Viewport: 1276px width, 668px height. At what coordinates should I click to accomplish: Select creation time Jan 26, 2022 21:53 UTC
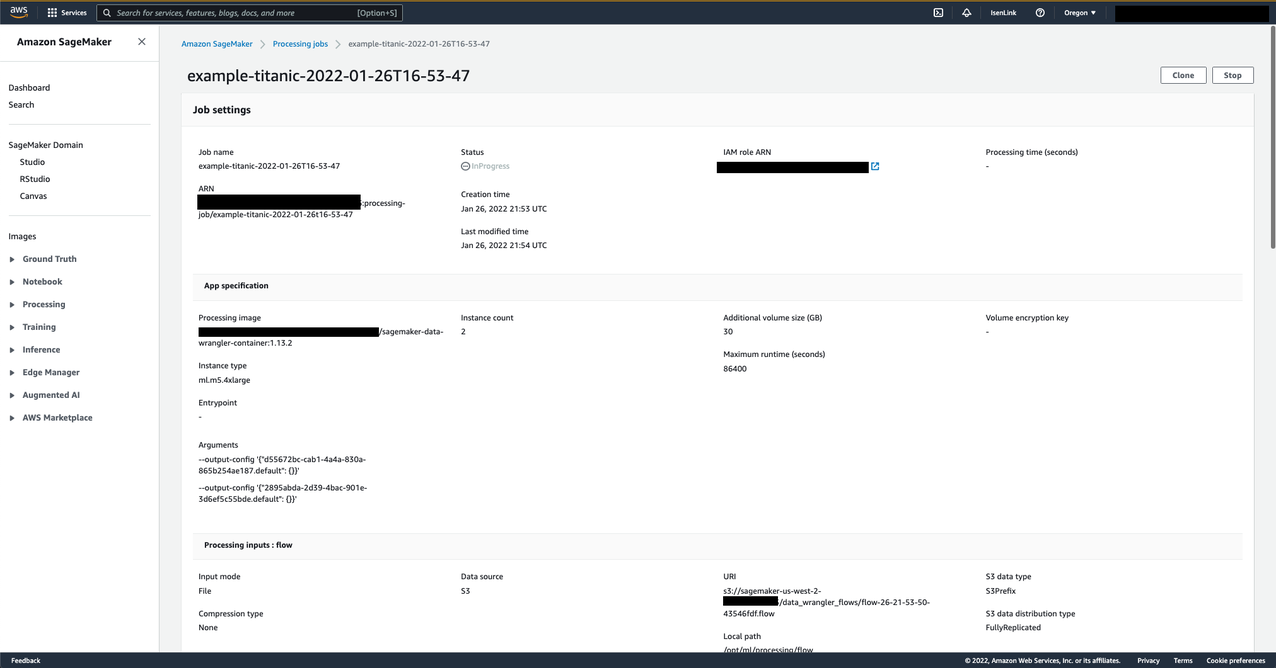pos(504,209)
